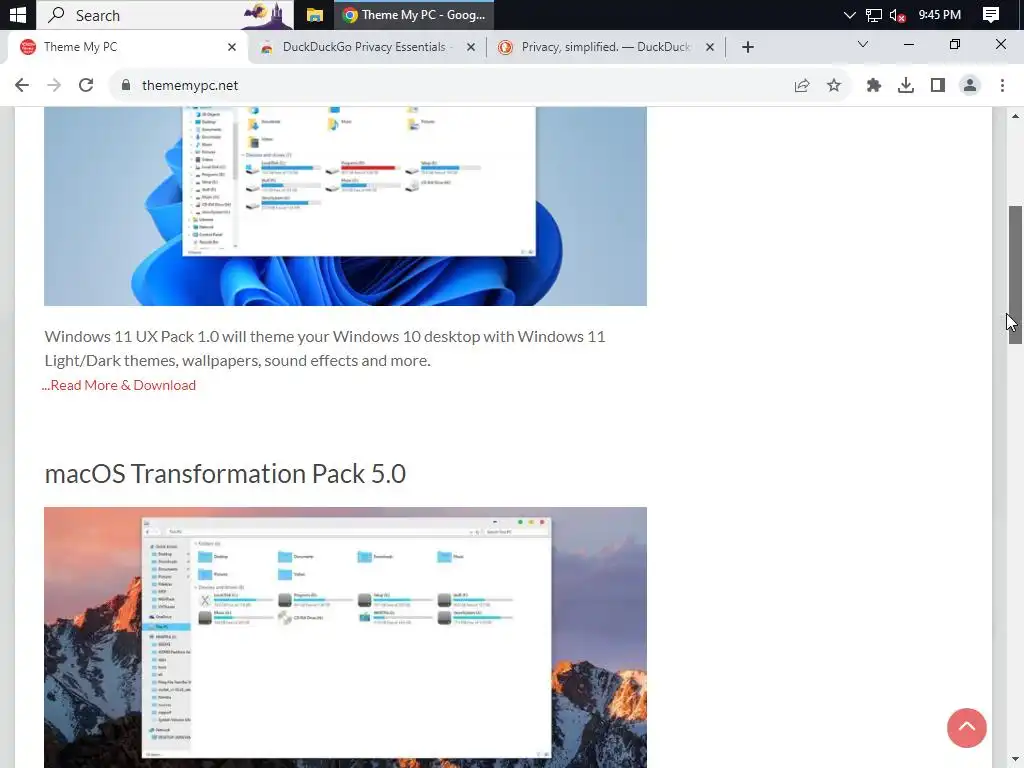Image resolution: width=1024 pixels, height=768 pixels.
Task: Bookmark this page with the star
Action: tap(834, 85)
